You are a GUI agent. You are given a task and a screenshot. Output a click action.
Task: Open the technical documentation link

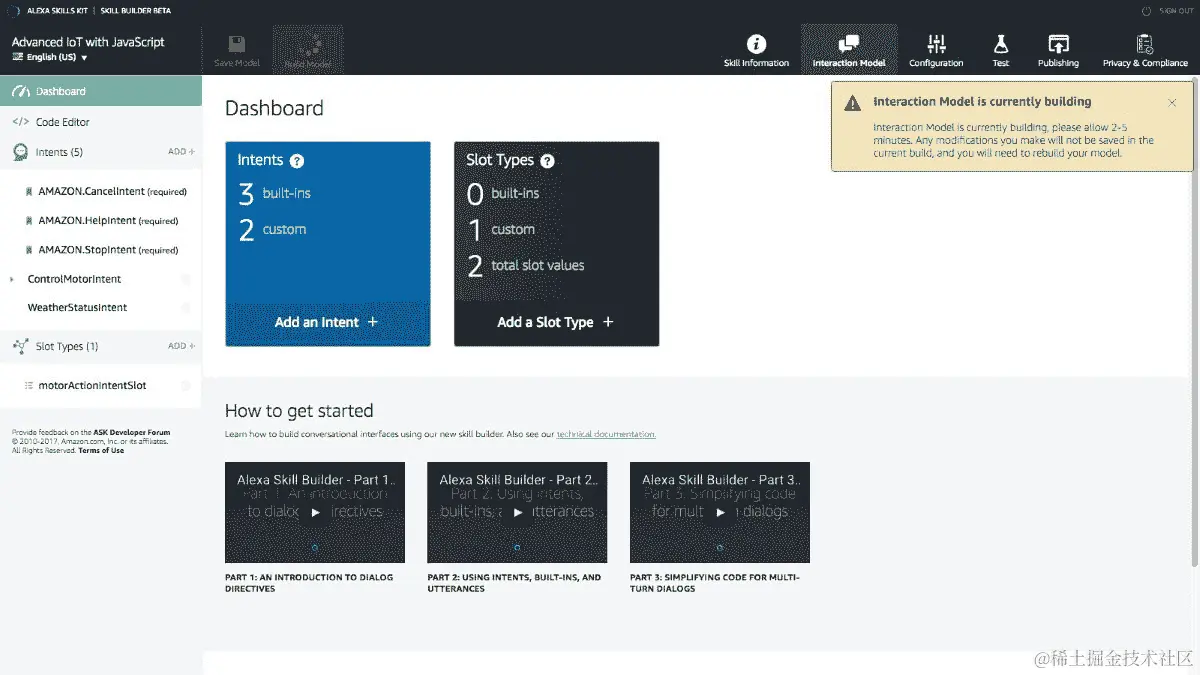tap(606, 434)
